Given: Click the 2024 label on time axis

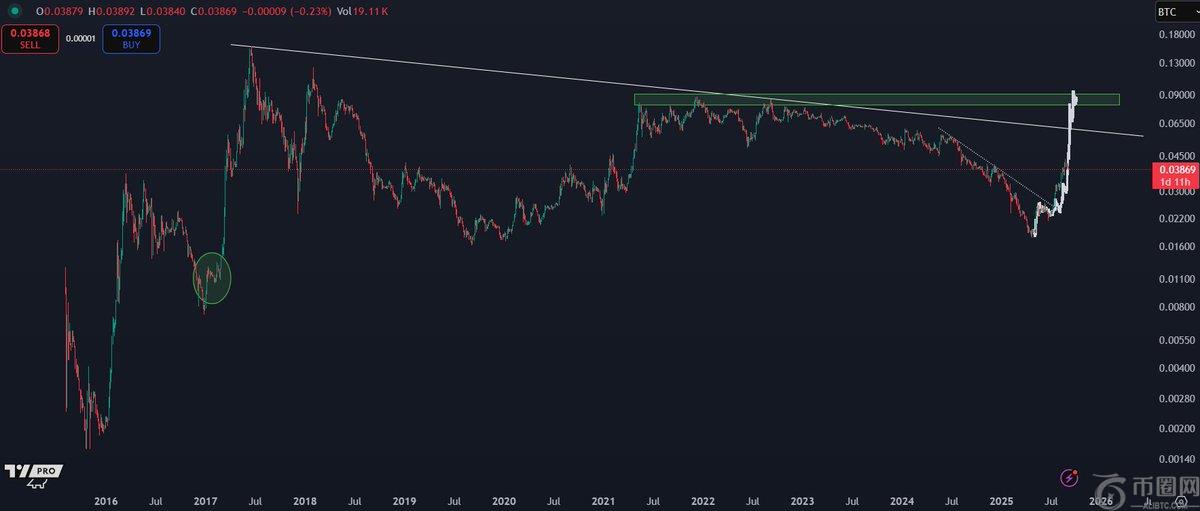Looking at the screenshot, I should point(902,500).
